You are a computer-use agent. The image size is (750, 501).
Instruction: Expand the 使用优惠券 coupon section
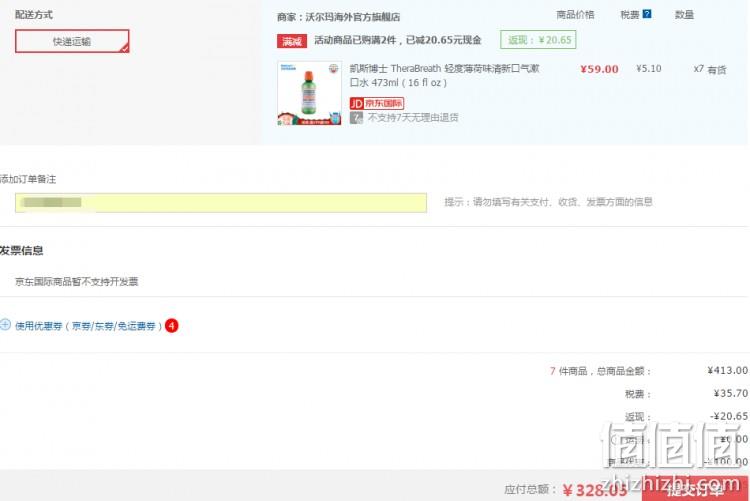coord(88,326)
